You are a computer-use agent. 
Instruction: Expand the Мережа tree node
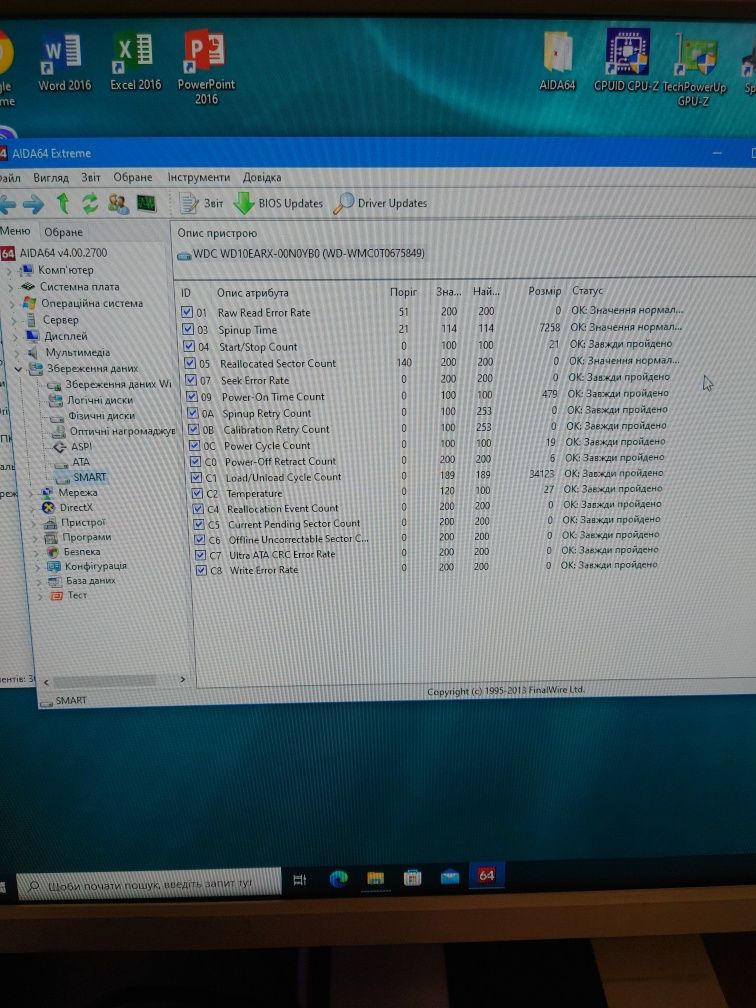pyautogui.click(x=30, y=492)
